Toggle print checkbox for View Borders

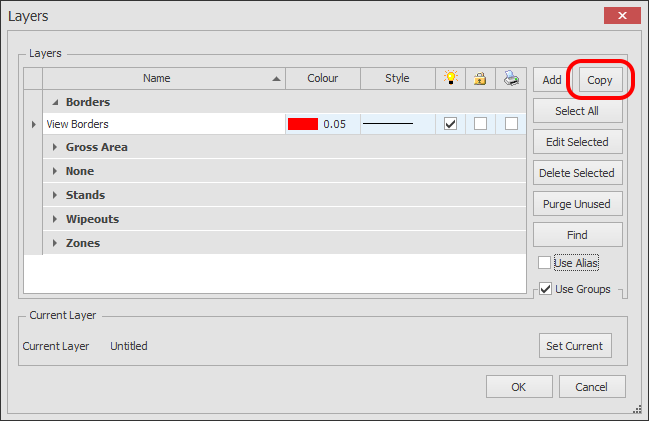point(511,124)
